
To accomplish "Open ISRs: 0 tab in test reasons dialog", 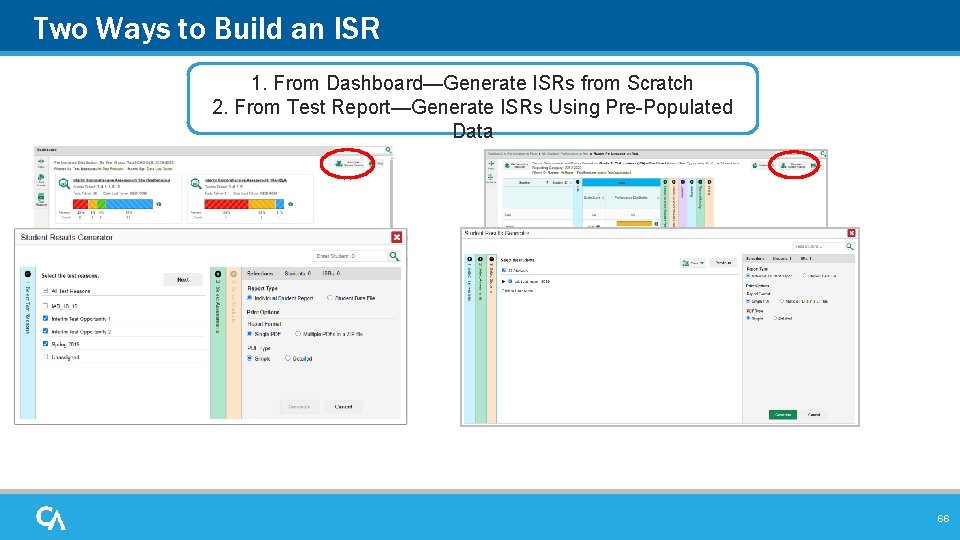I will [x=331, y=273].
